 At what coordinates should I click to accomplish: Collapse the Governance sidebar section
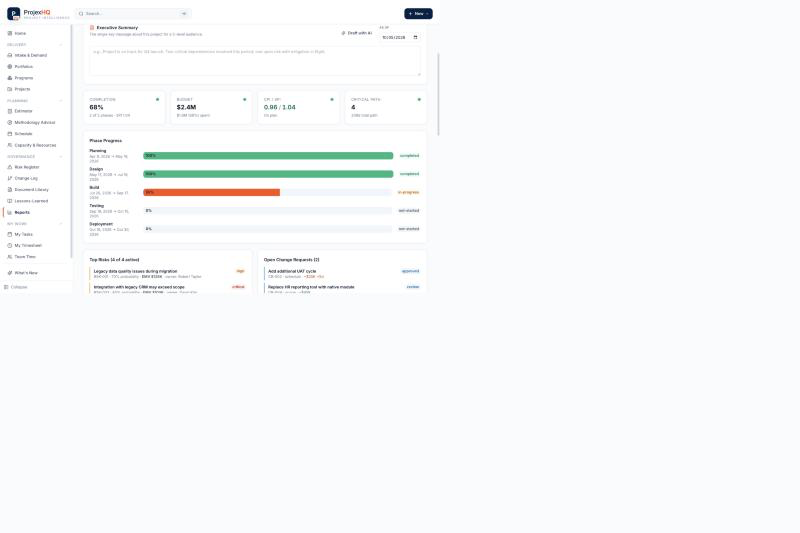point(61,157)
